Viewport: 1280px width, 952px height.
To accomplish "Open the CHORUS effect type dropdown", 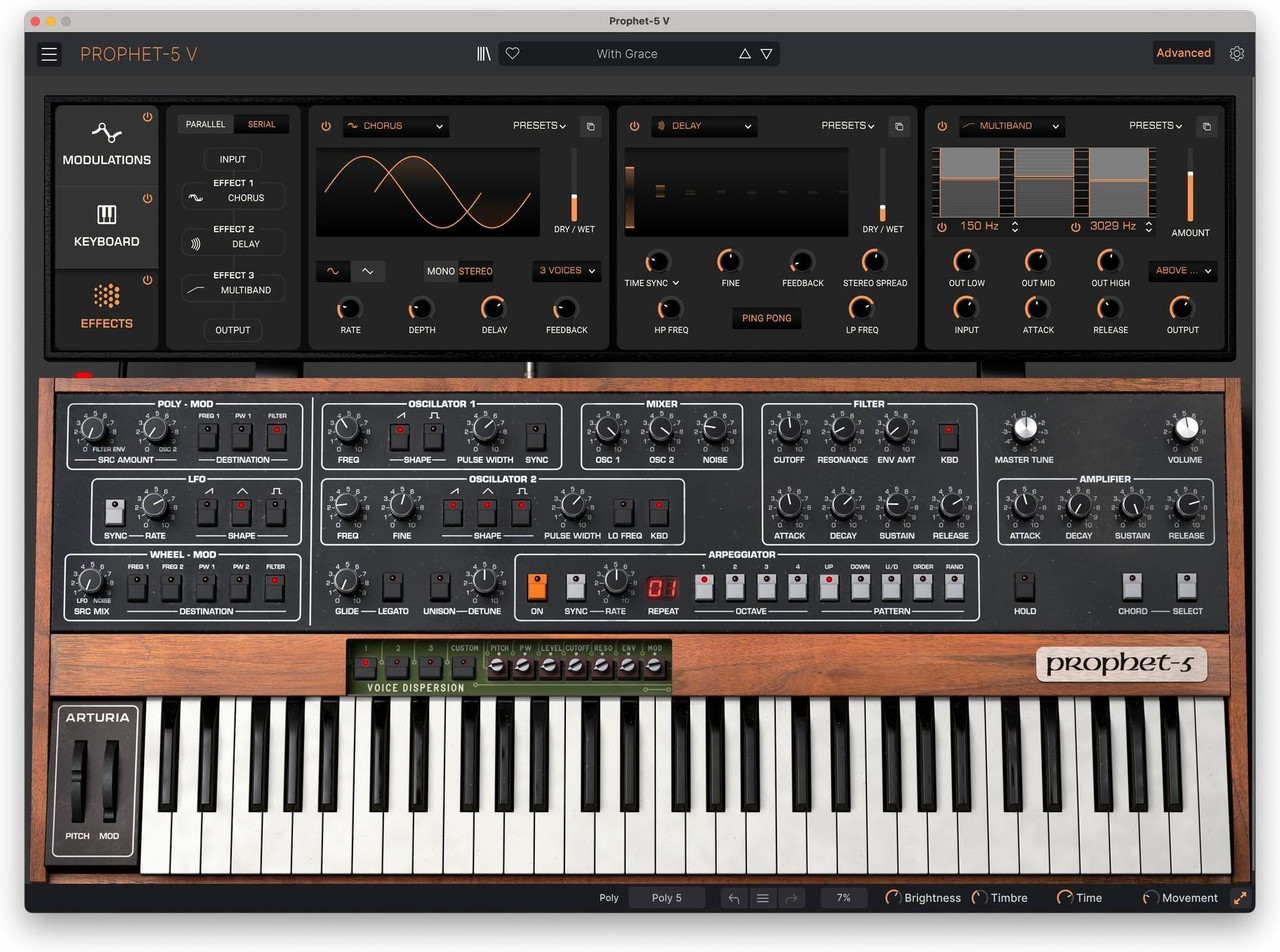I will click(395, 126).
